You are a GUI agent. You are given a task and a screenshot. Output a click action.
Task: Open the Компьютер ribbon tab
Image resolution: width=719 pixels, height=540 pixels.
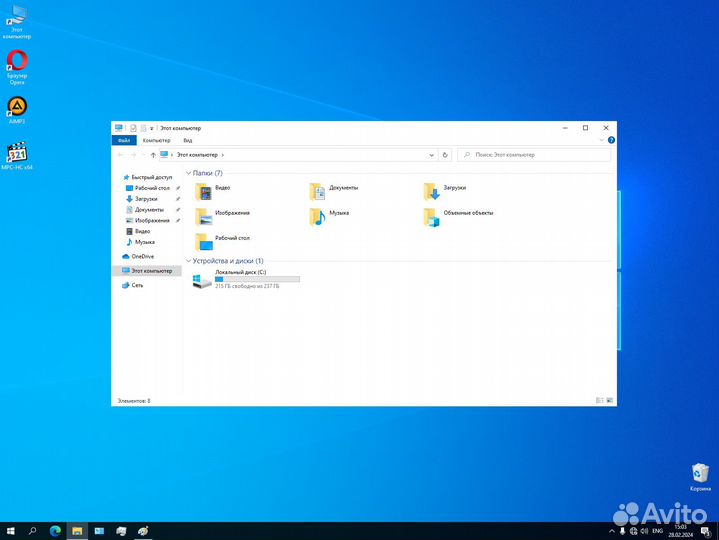click(x=156, y=140)
